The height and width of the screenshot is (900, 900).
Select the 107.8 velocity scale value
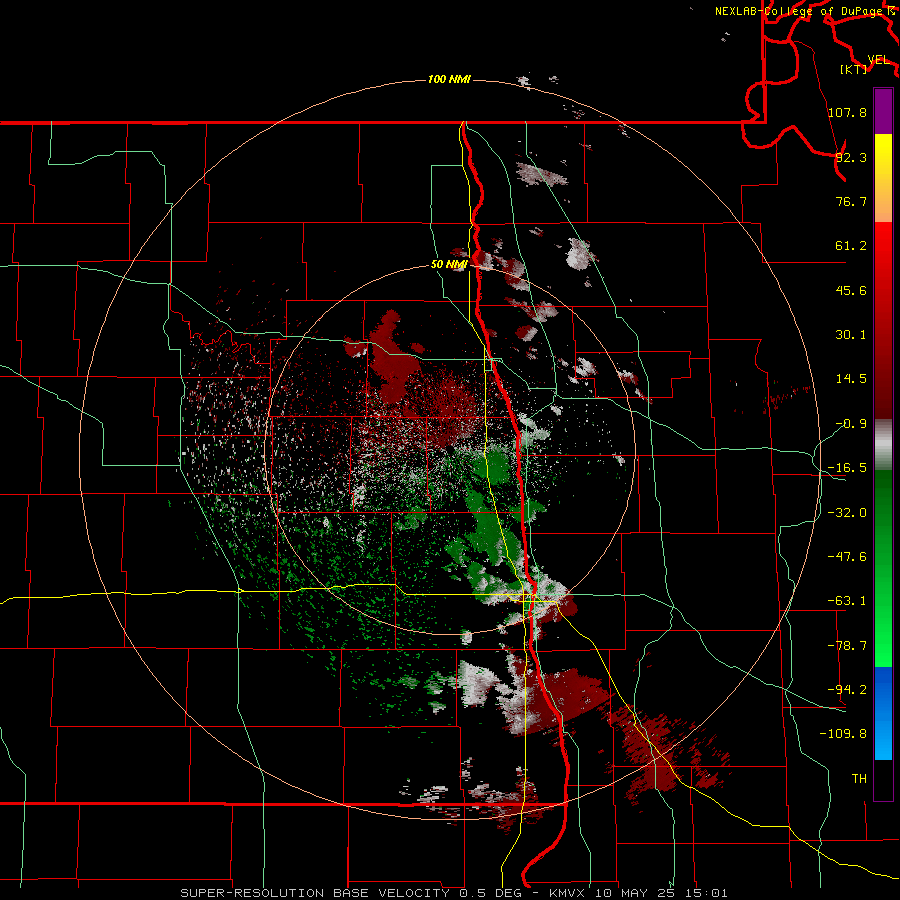pos(847,112)
